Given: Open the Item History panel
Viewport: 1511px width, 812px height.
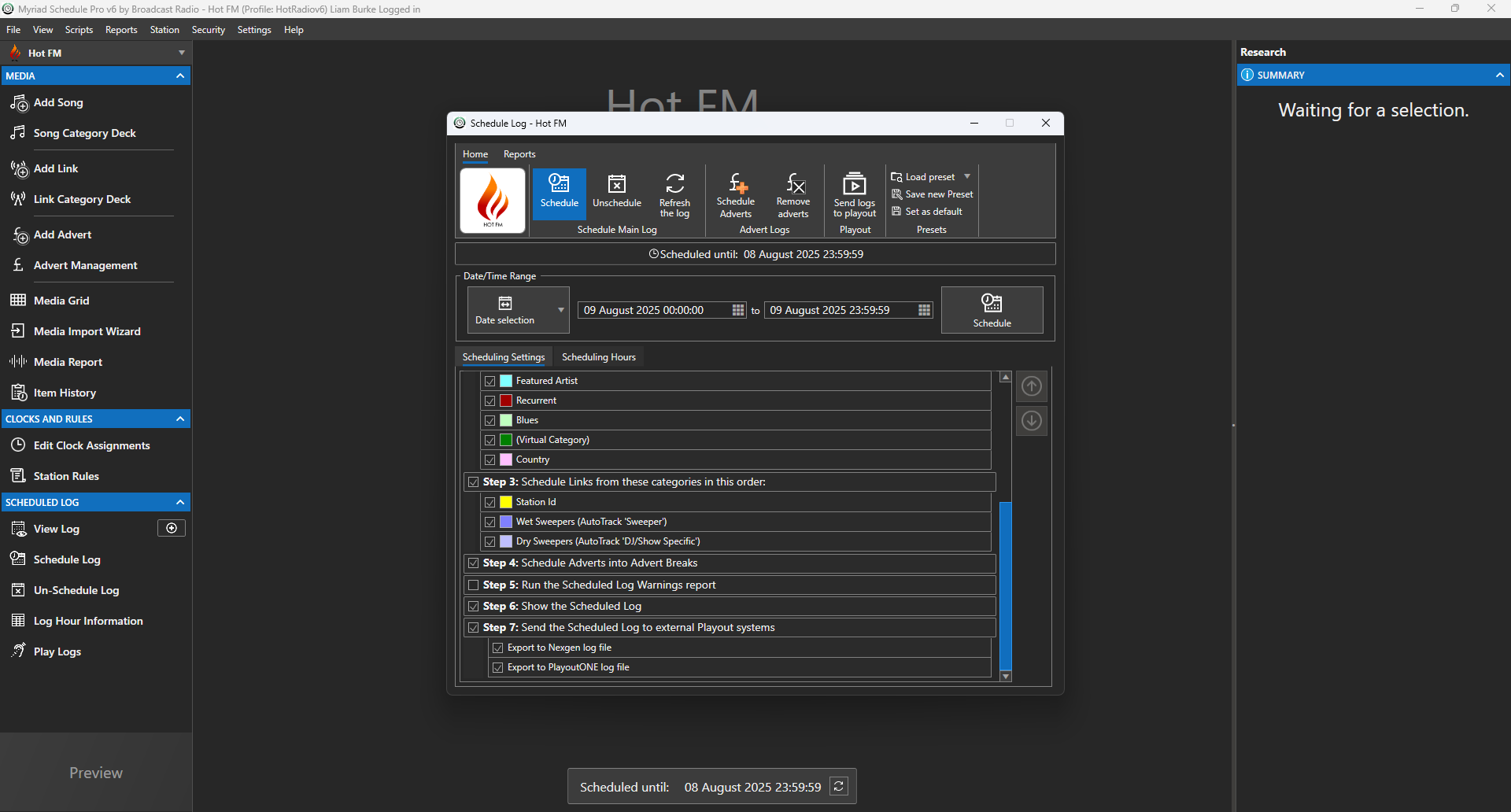Looking at the screenshot, I should [63, 392].
